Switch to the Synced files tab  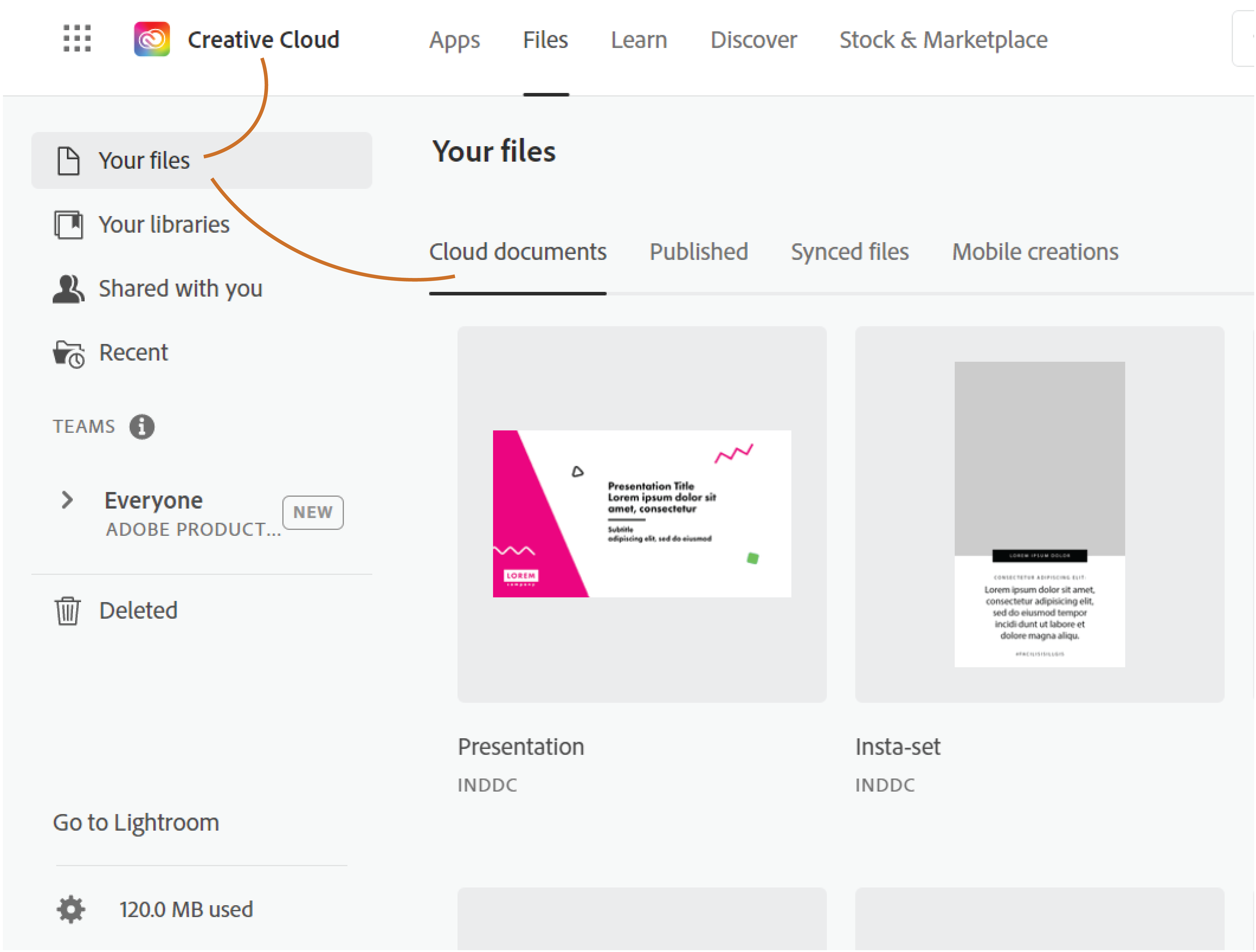pos(850,252)
